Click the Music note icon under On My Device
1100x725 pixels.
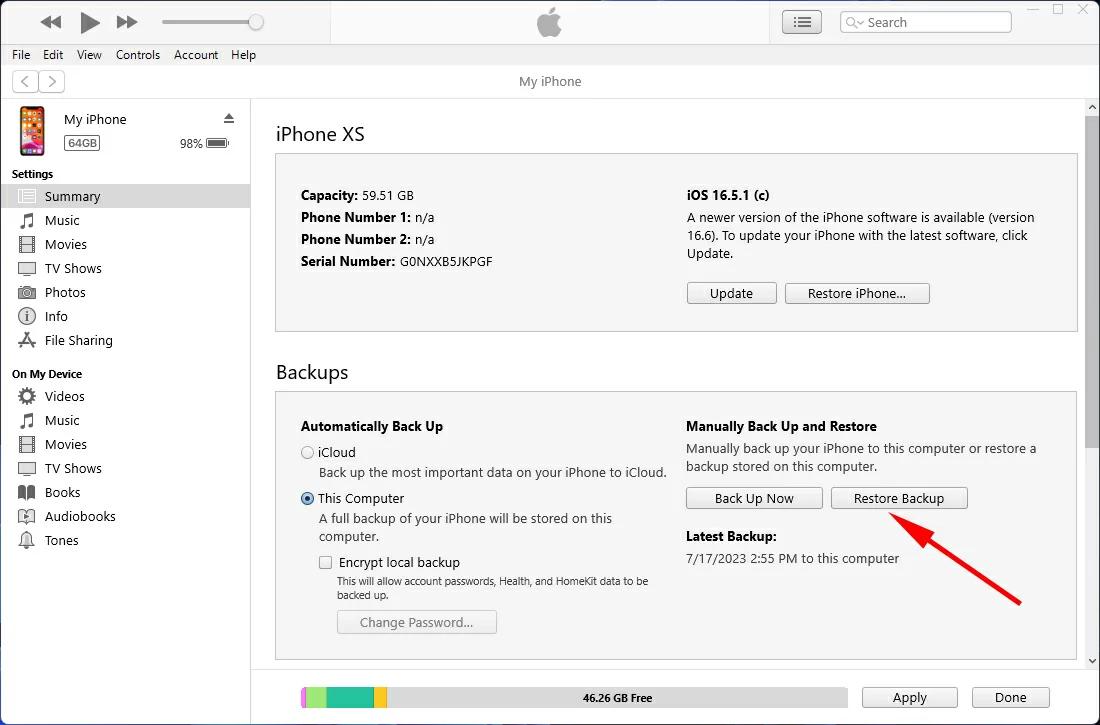[27, 420]
